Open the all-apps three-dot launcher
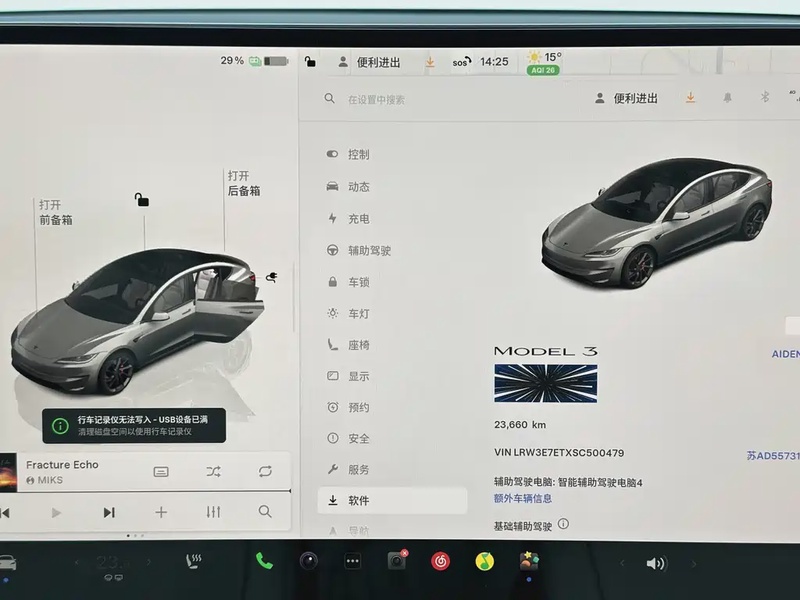This screenshot has width=800, height=600. click(x=352, y=561)
